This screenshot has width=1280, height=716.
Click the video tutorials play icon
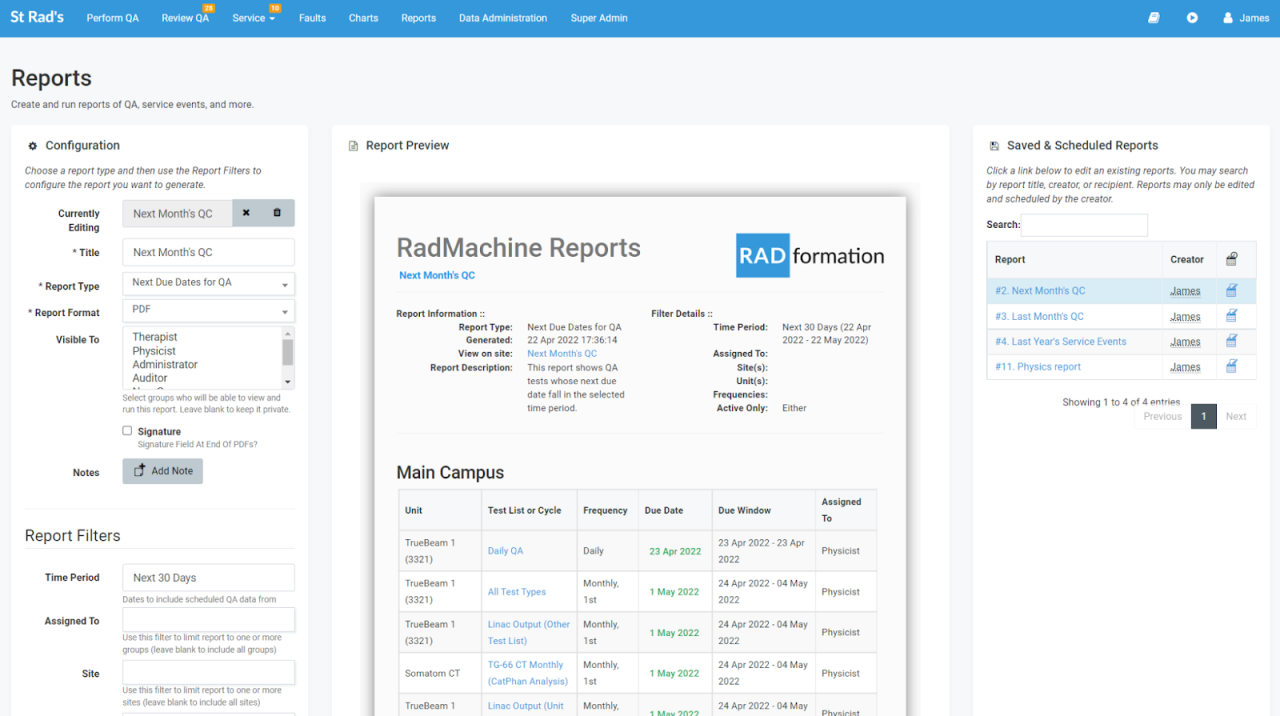coord(1192,17)
